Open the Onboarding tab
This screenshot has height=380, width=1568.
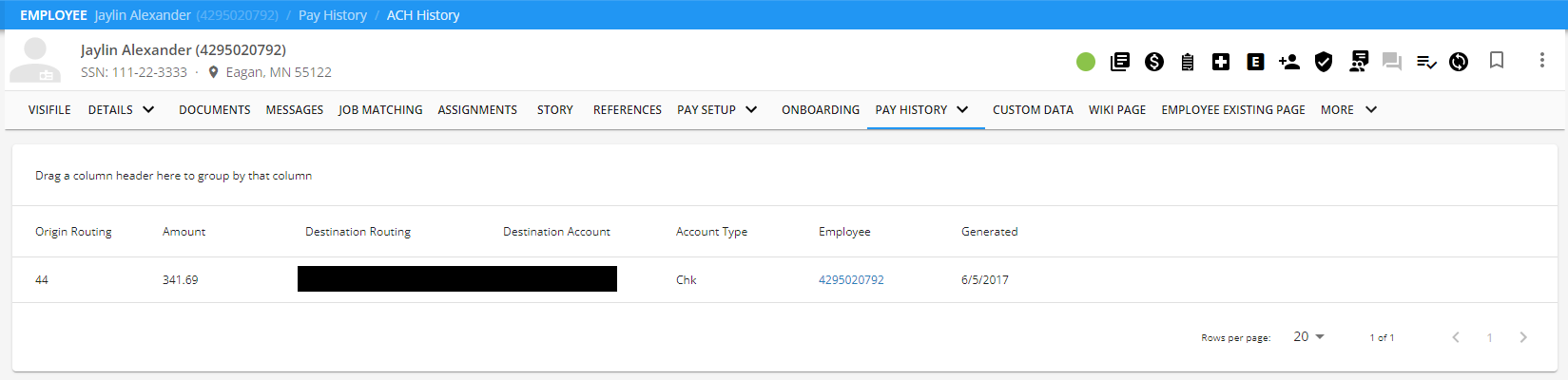[820, 109]
